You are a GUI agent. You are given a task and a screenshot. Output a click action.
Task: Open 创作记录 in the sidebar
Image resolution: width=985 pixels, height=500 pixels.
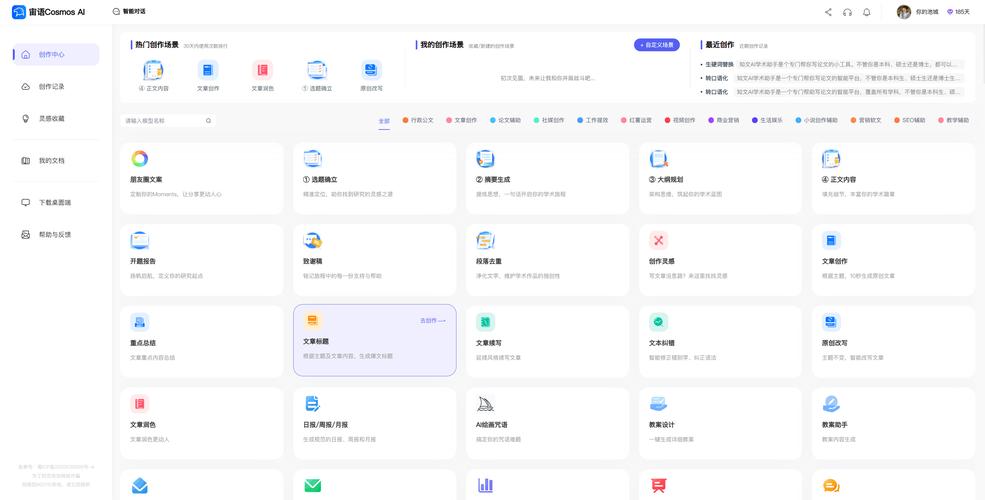pyautogui.click(x=52, y=87)
